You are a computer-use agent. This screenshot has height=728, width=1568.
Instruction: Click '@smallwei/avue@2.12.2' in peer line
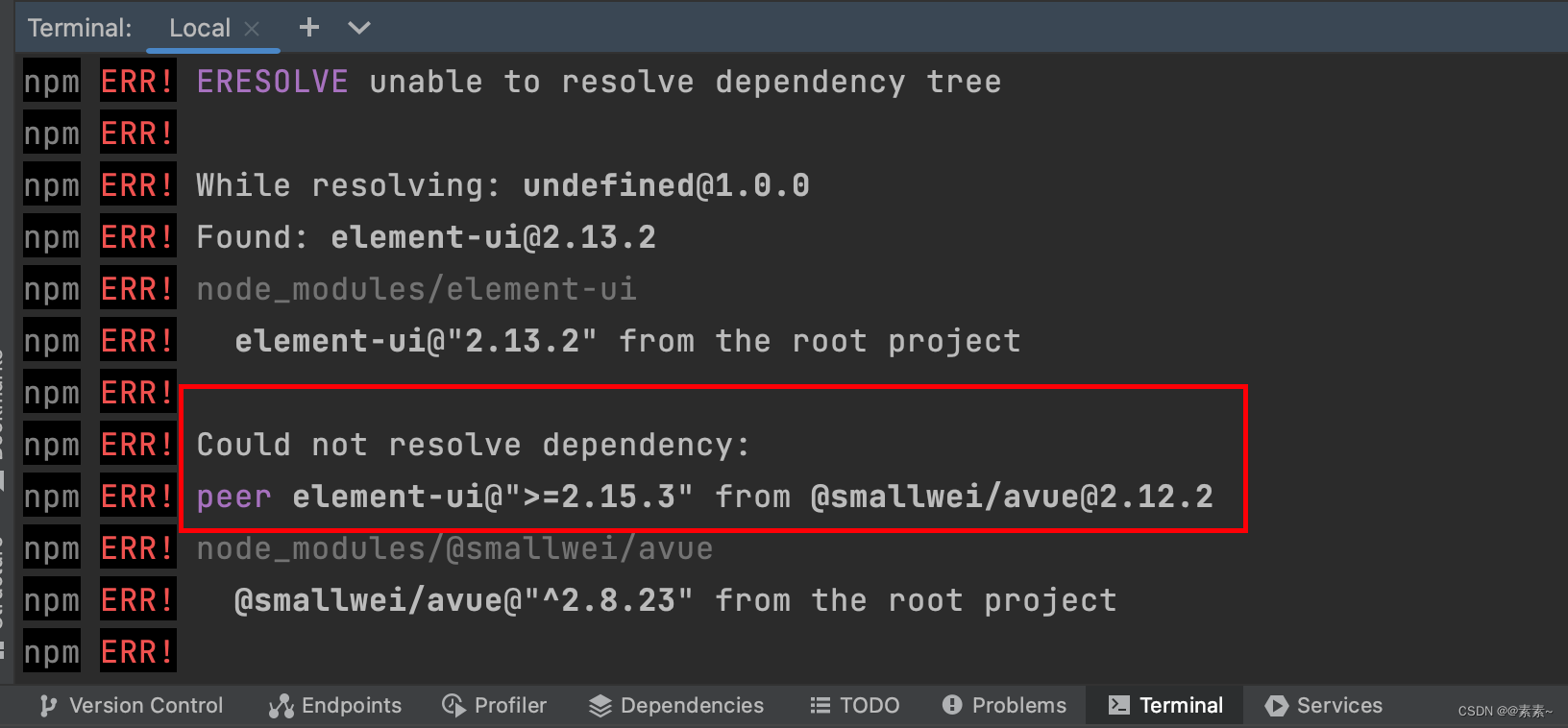pyautogui.click(x=1012, y=497)
